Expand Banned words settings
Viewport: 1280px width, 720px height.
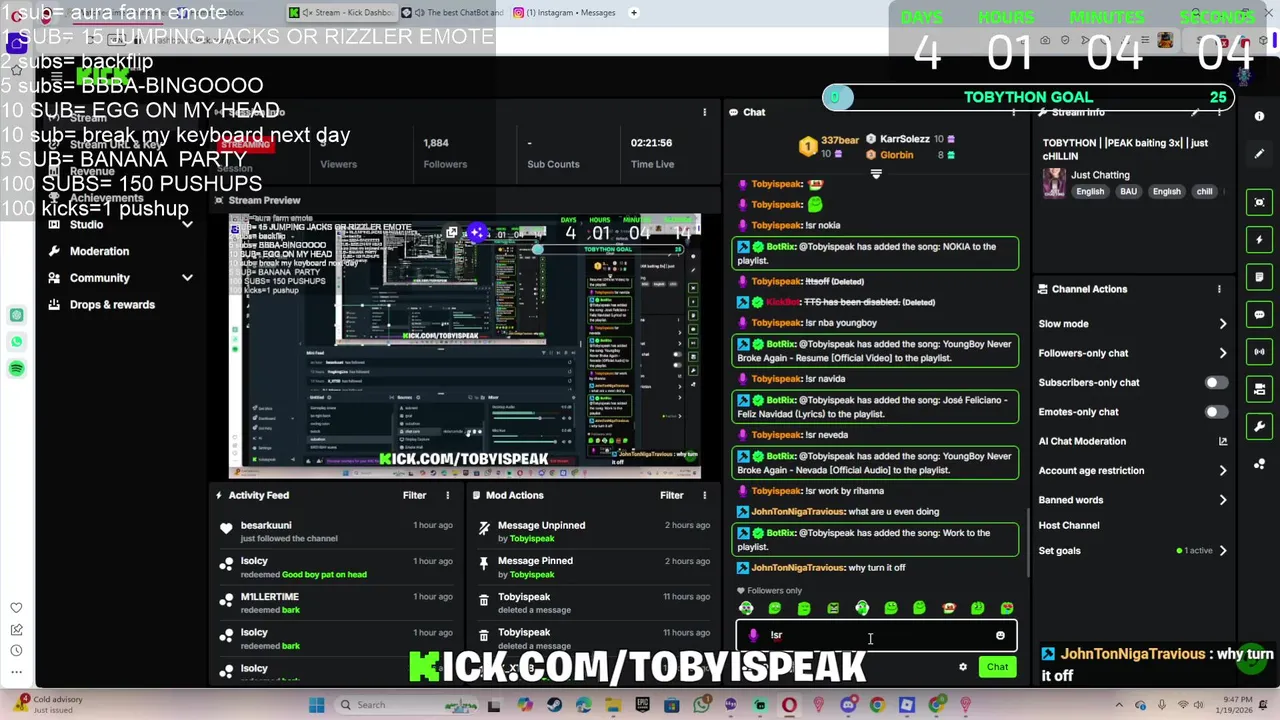(1222, 500)
